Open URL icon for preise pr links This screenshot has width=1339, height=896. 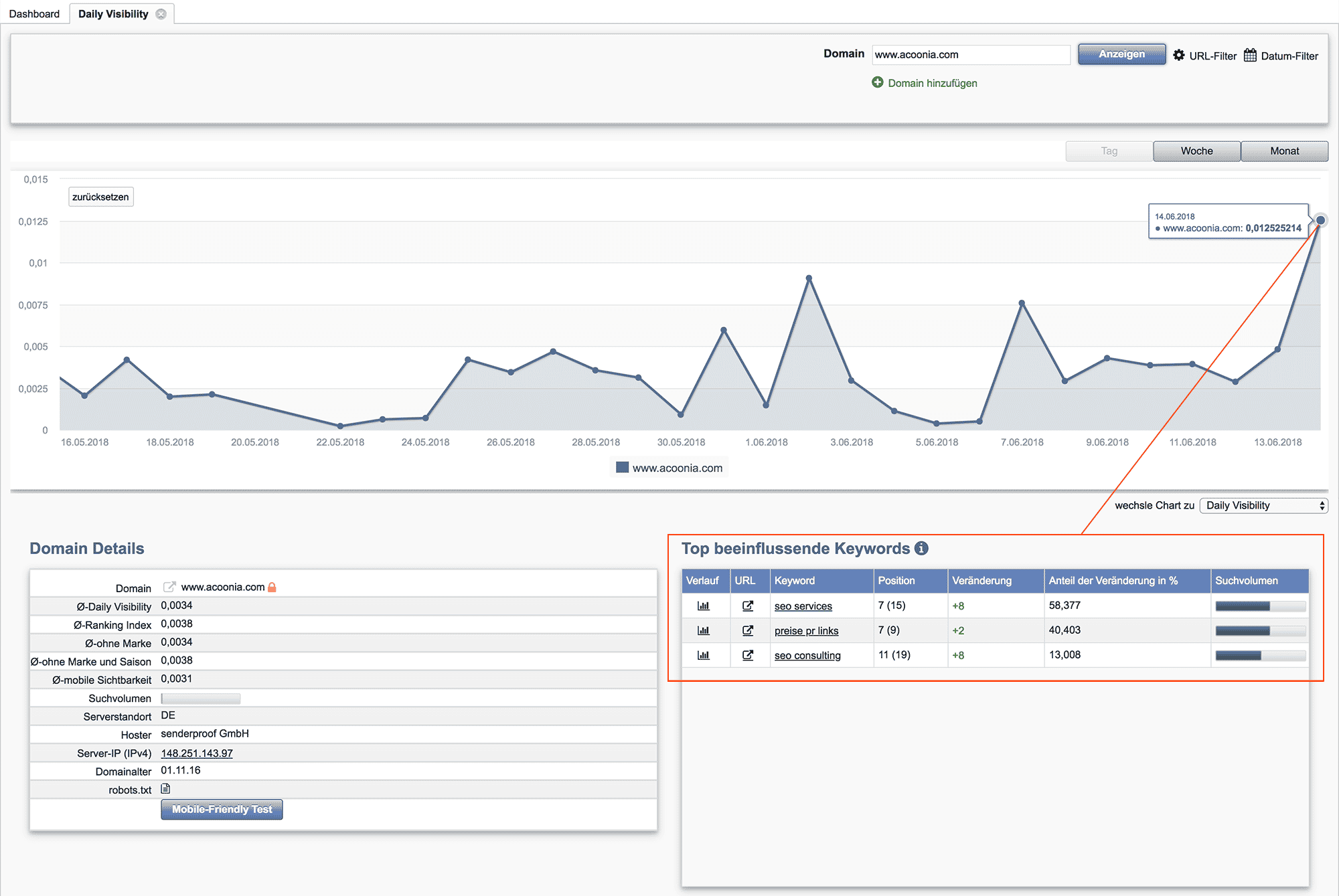coord(748,630)
